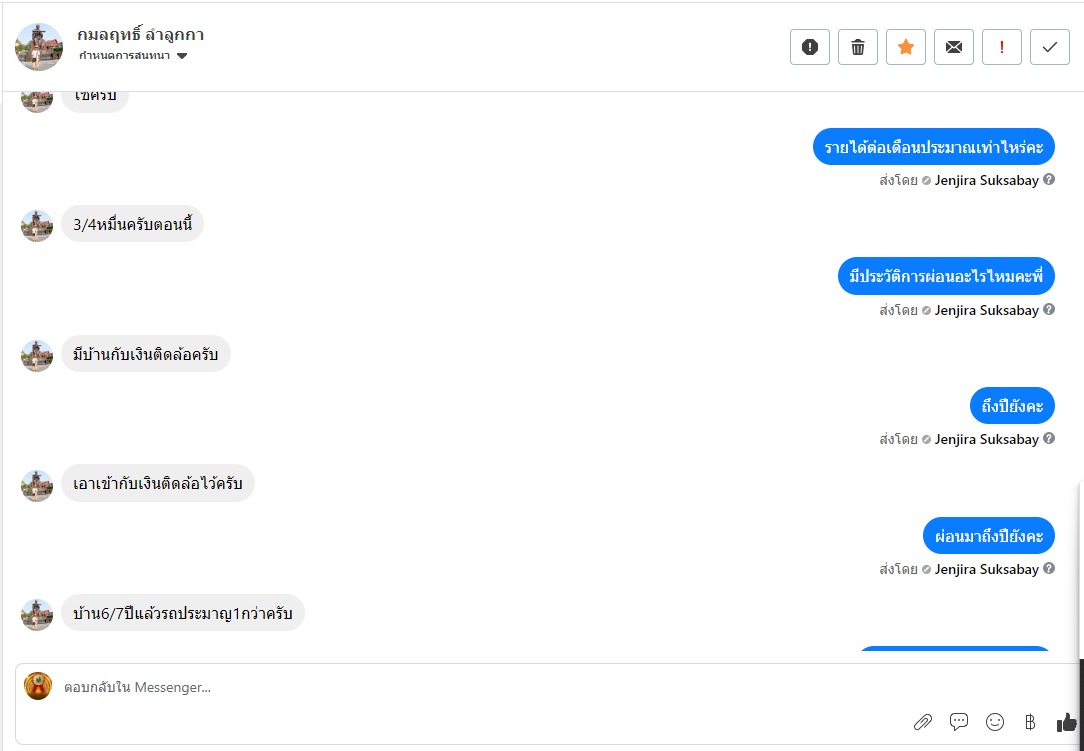Viewport: 1084px width, 751px height.
Task: Delete conversation using trash can icon
Action: (858, 47)
